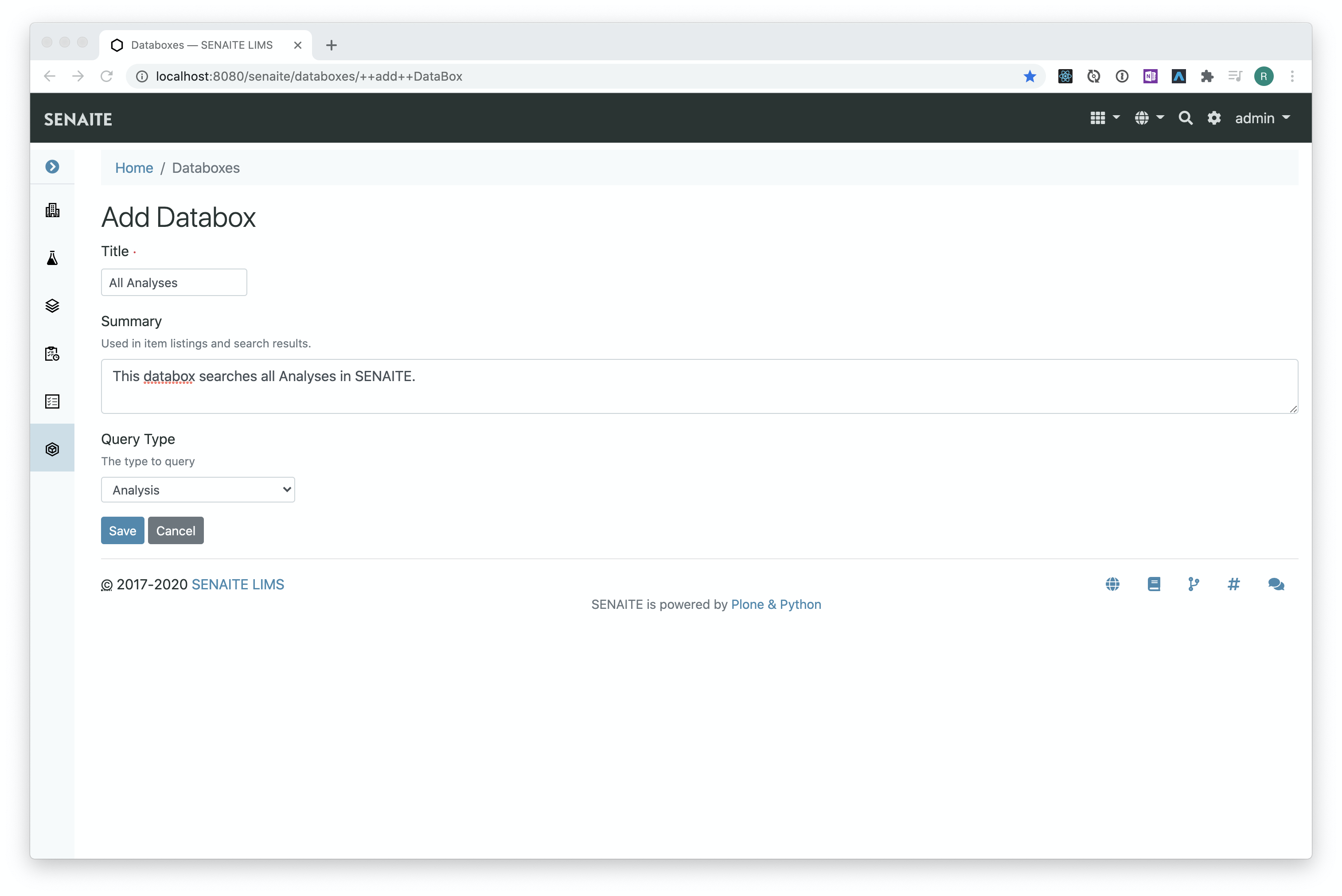The image size is (1342, 896).
Task: Open the Chrome three-dot menu
Action: coord(1292,76)
